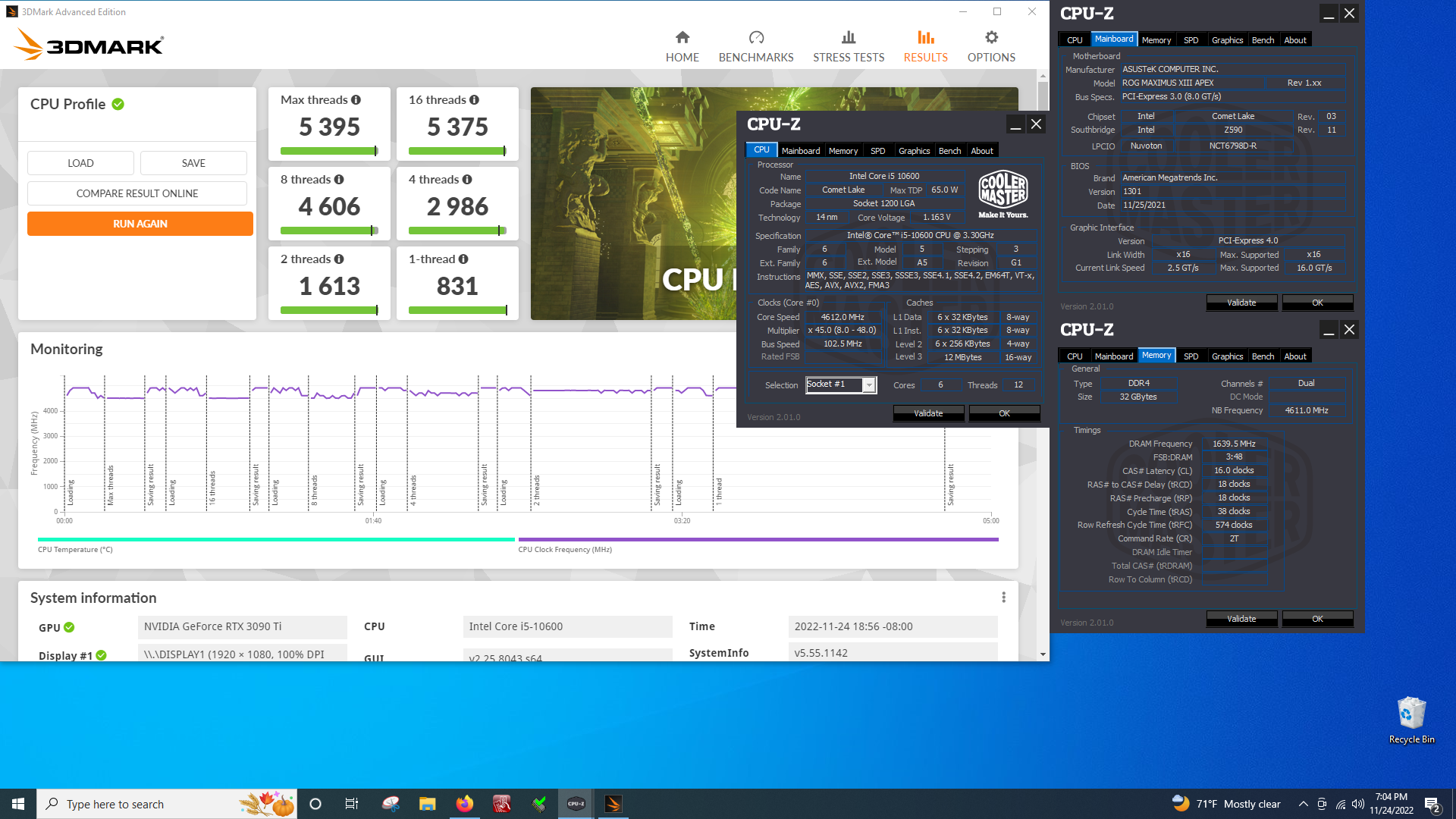Open System information three-dot menu
Screen dimensions: 1456x819
tap(1003, 598)
